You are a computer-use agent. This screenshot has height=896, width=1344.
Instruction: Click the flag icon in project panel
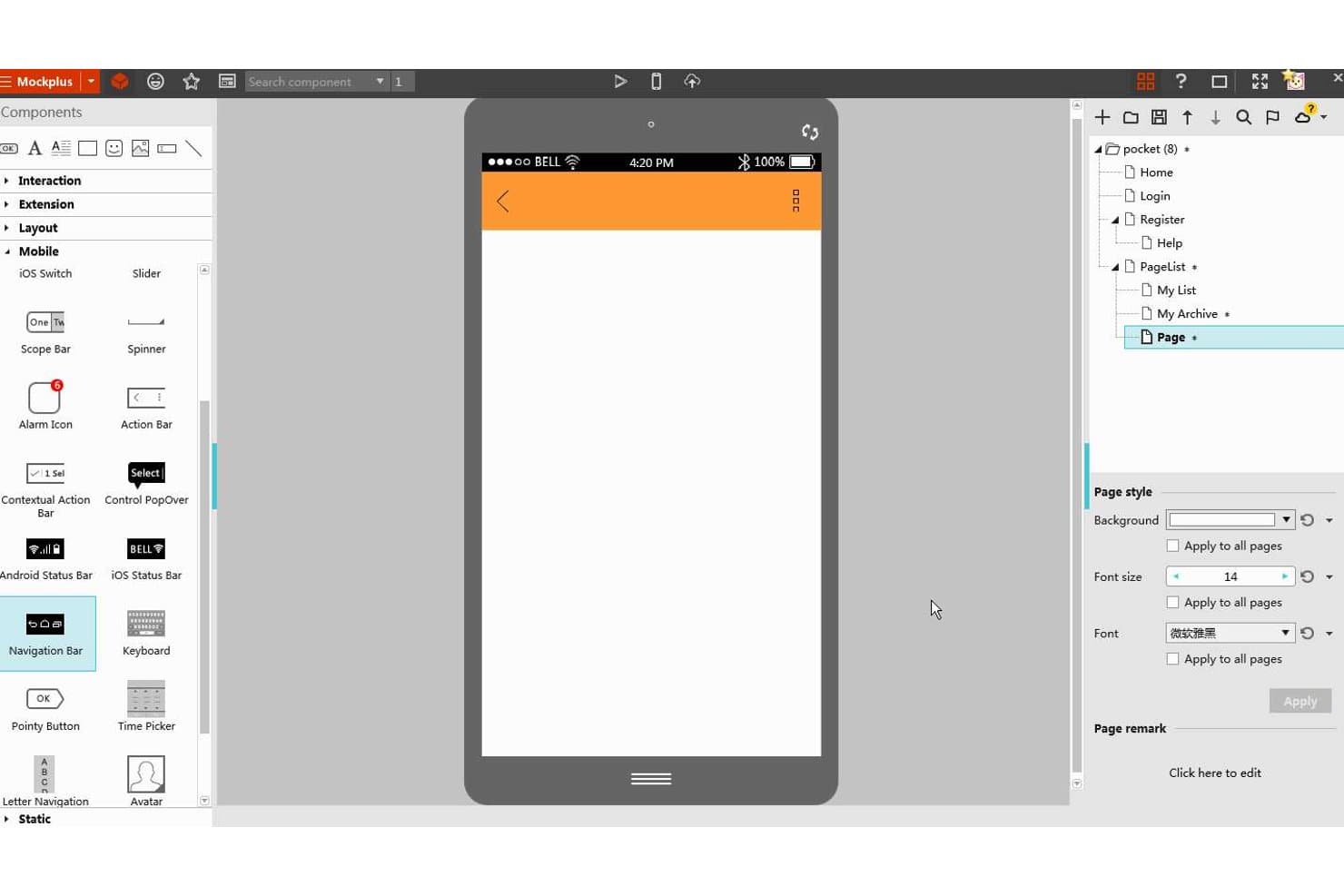[x=1272, y=117]
